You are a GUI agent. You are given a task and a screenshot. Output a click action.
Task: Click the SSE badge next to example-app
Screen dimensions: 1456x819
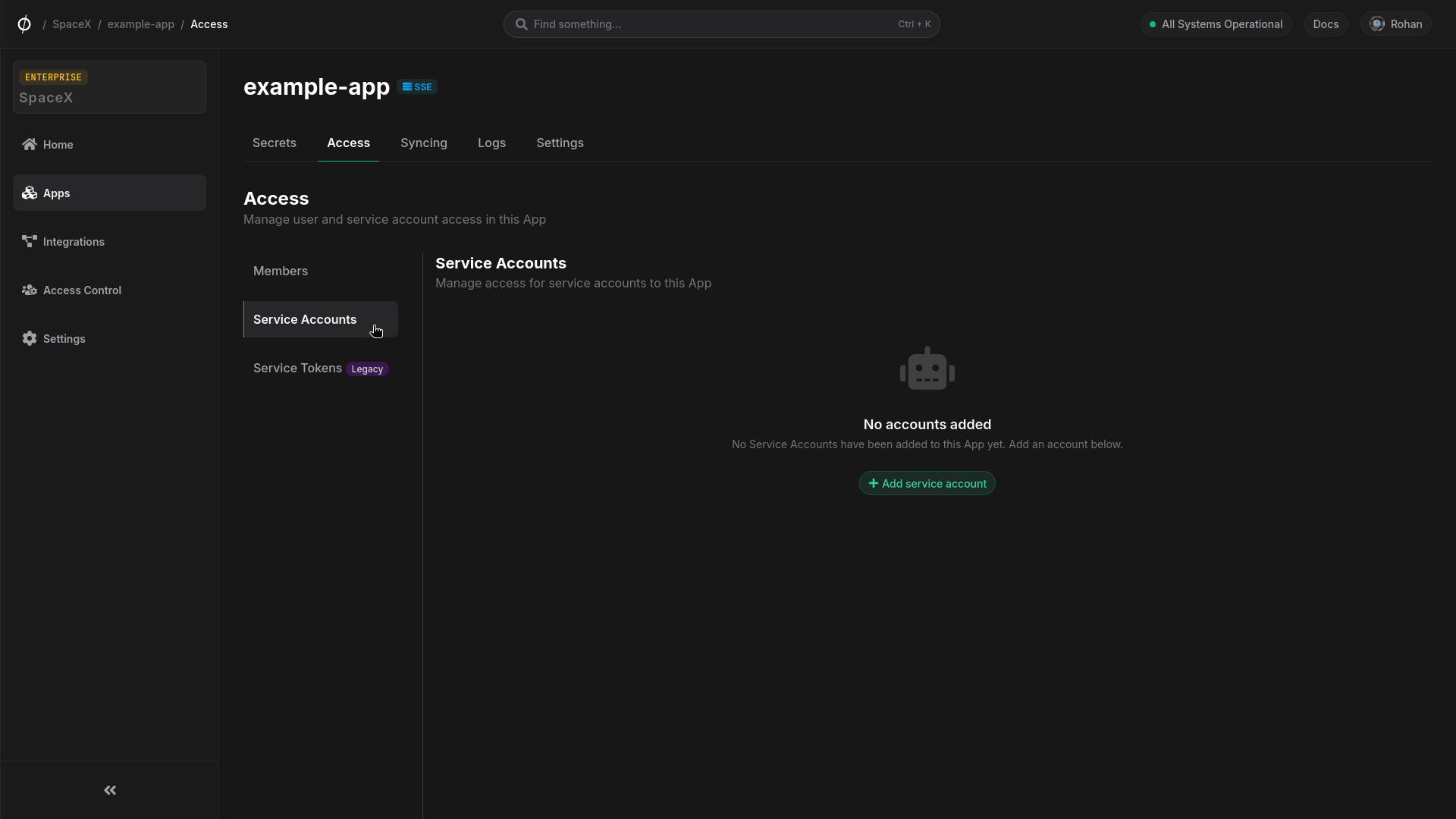pyautogui.click(x=417, y=86)
